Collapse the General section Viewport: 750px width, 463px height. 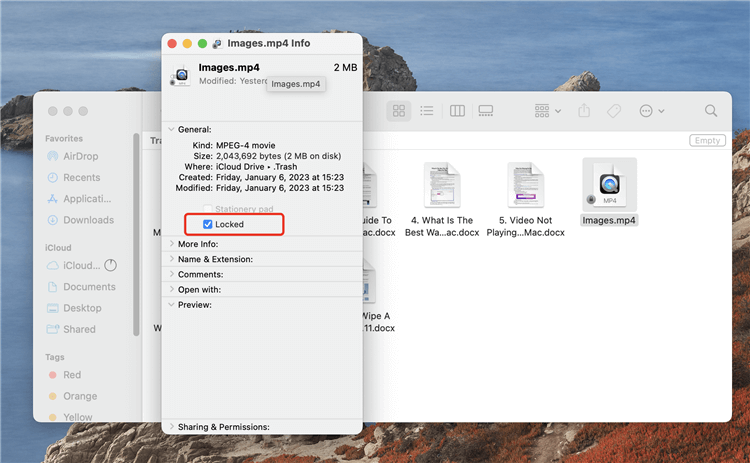click(171, 129)
